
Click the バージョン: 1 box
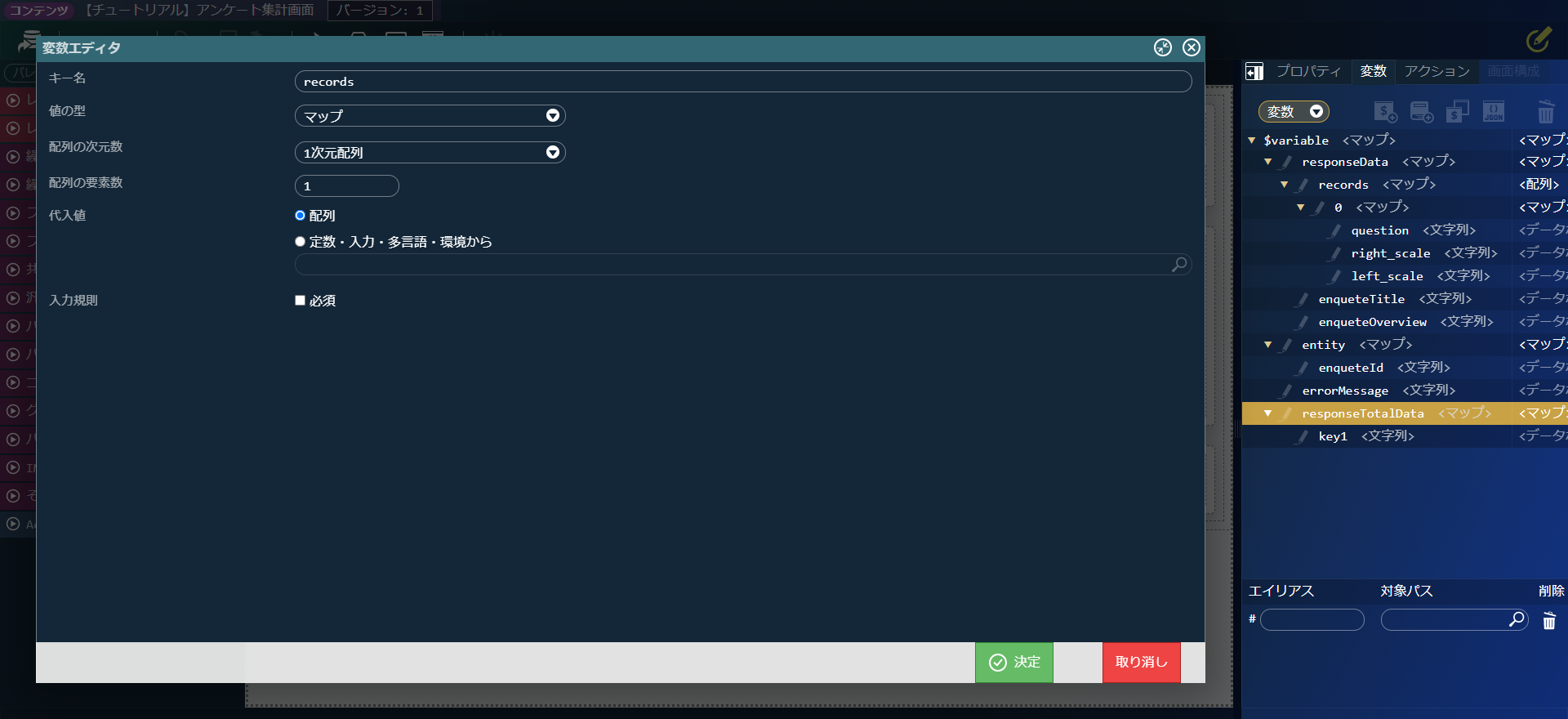380,11
